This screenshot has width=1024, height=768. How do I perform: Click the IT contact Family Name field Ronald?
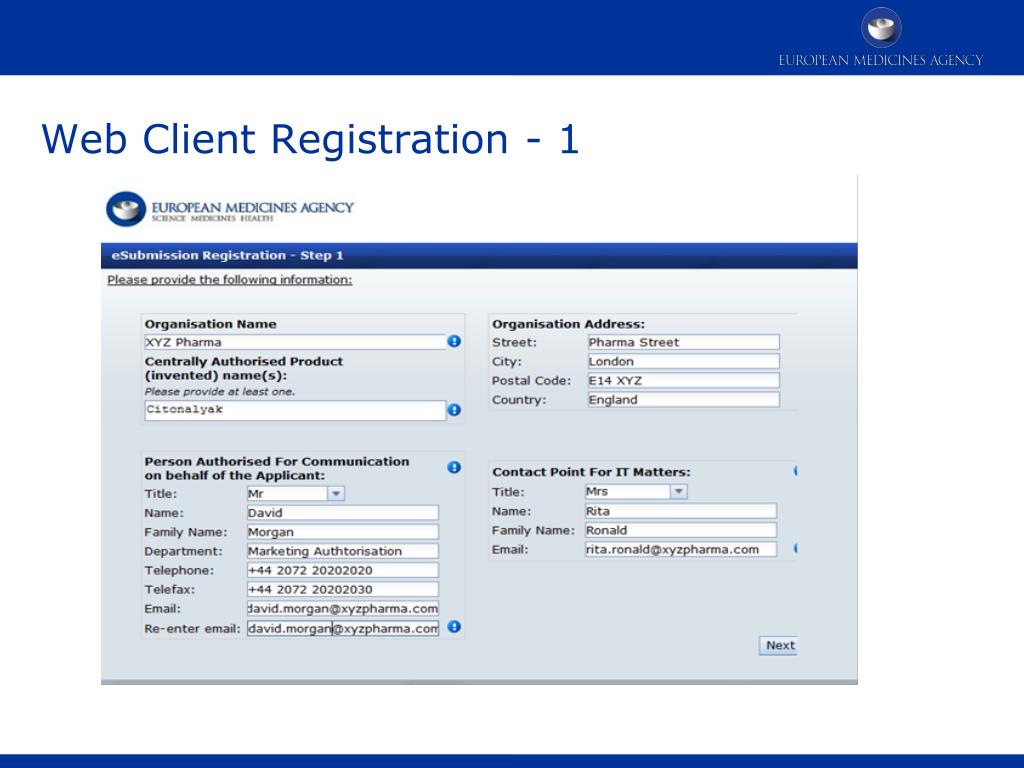(680, 530)
